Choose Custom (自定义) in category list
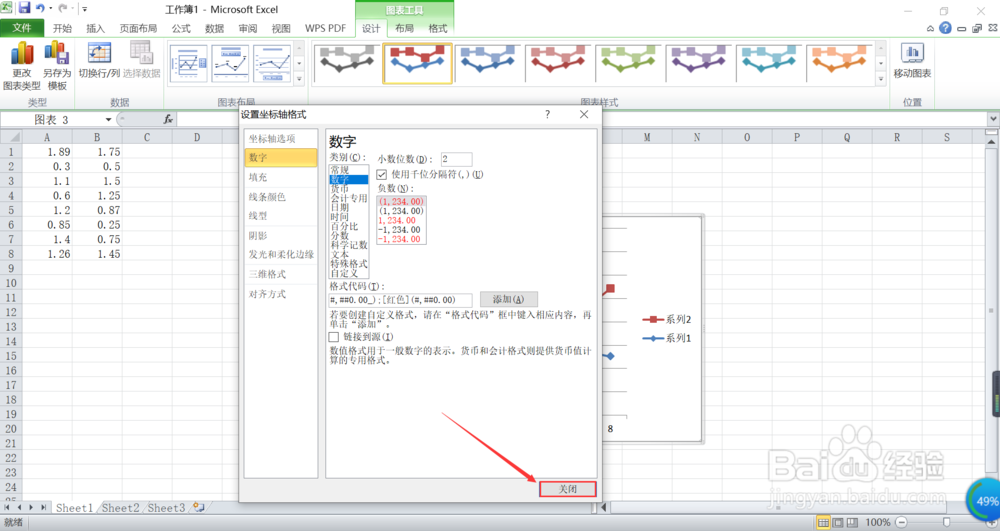 tap(349, 273)
